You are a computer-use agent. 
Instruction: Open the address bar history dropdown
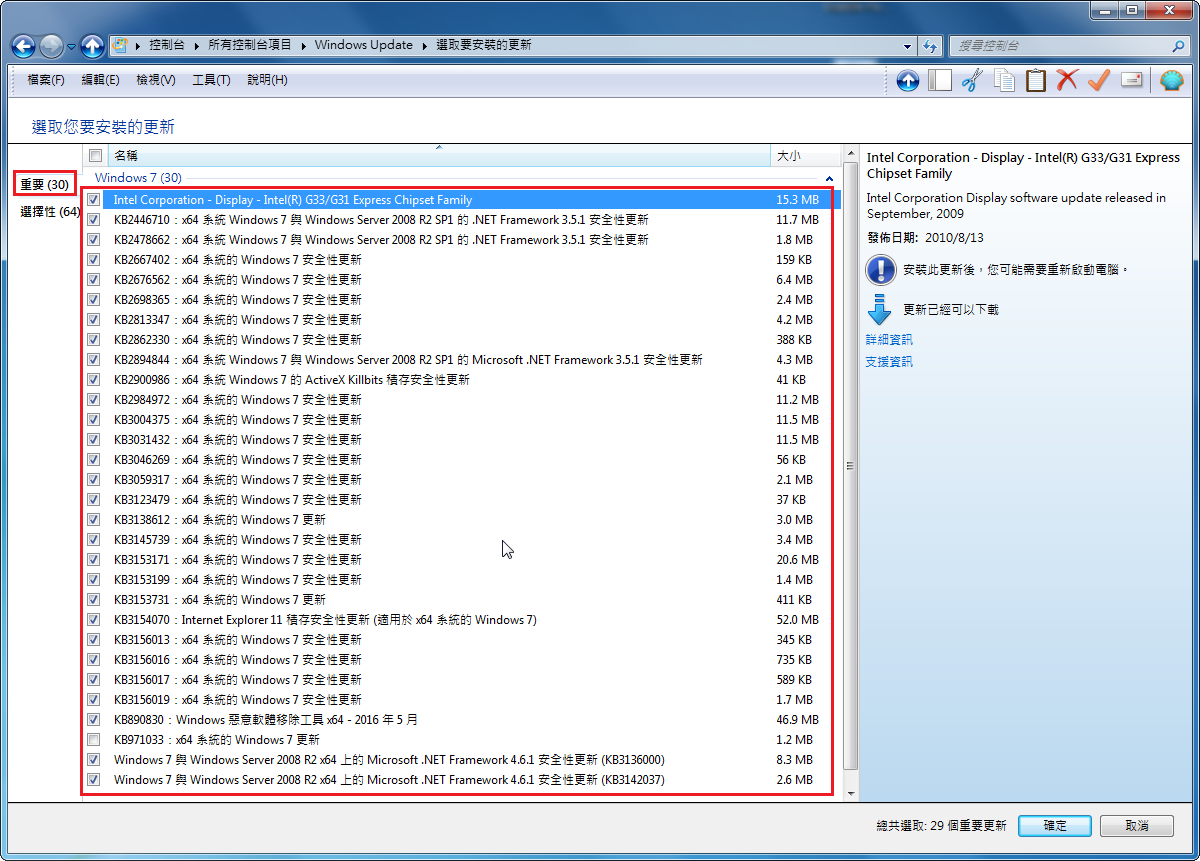(x=907, y=46)
